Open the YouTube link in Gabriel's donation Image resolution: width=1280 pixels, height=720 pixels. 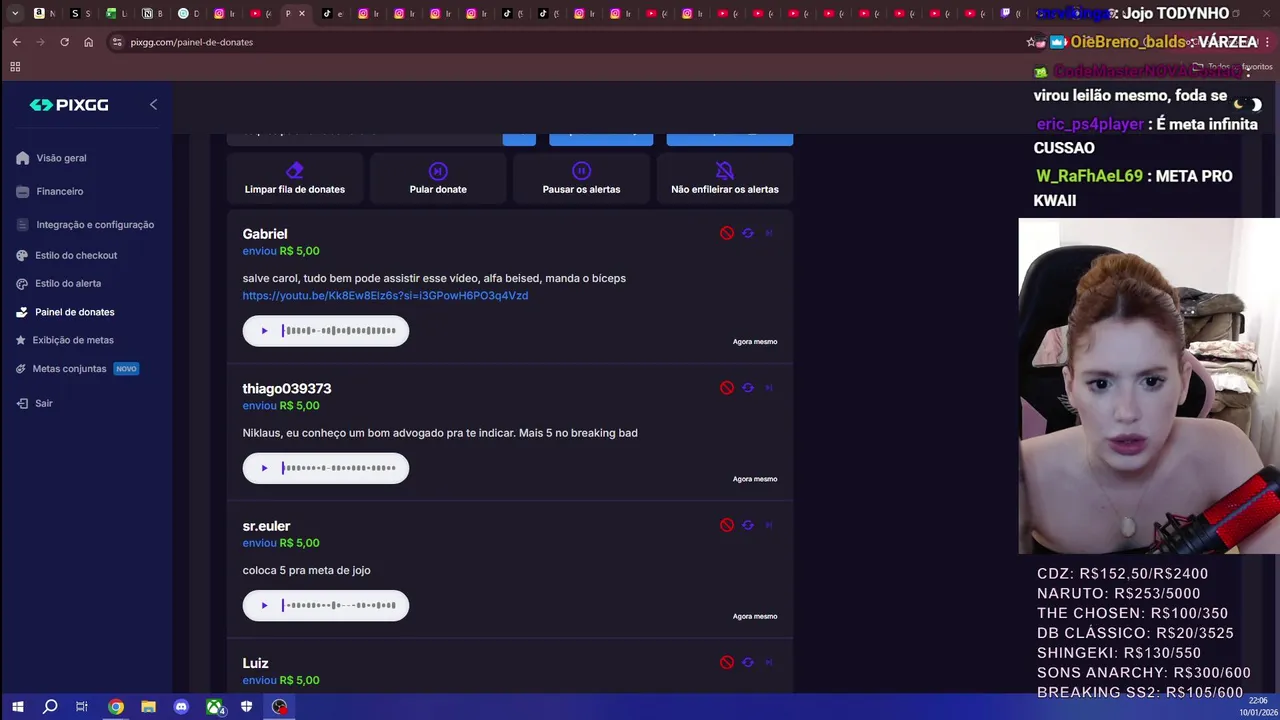(385, 295)
